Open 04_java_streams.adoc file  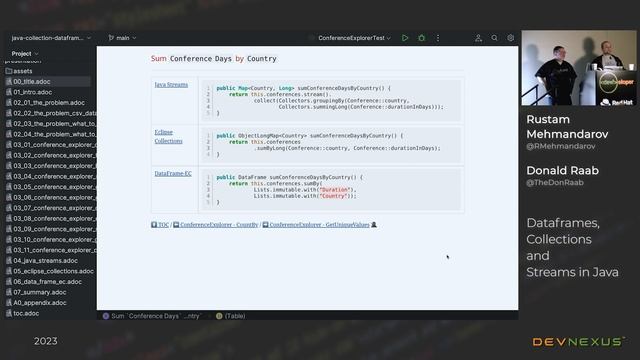(x=42, y=261)
